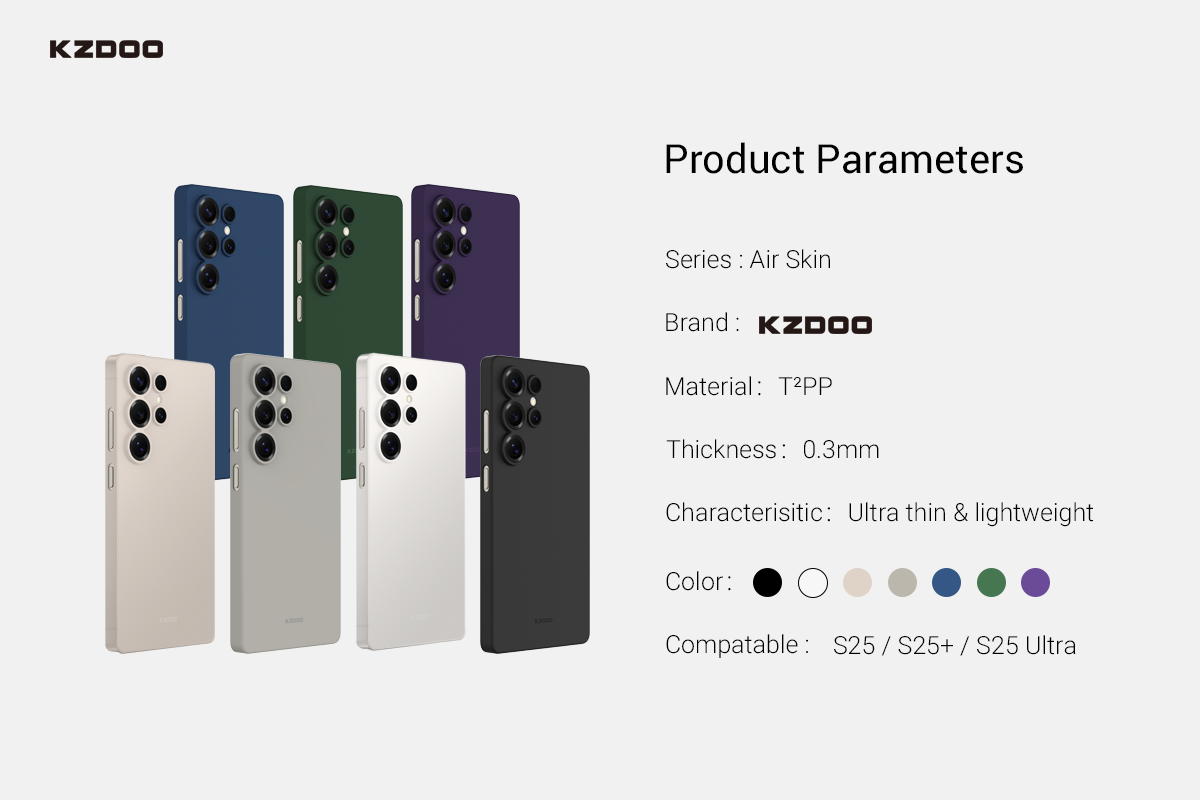Select the white color swatch
This screenshot has width=1200, height=800.
coord(813,582)
